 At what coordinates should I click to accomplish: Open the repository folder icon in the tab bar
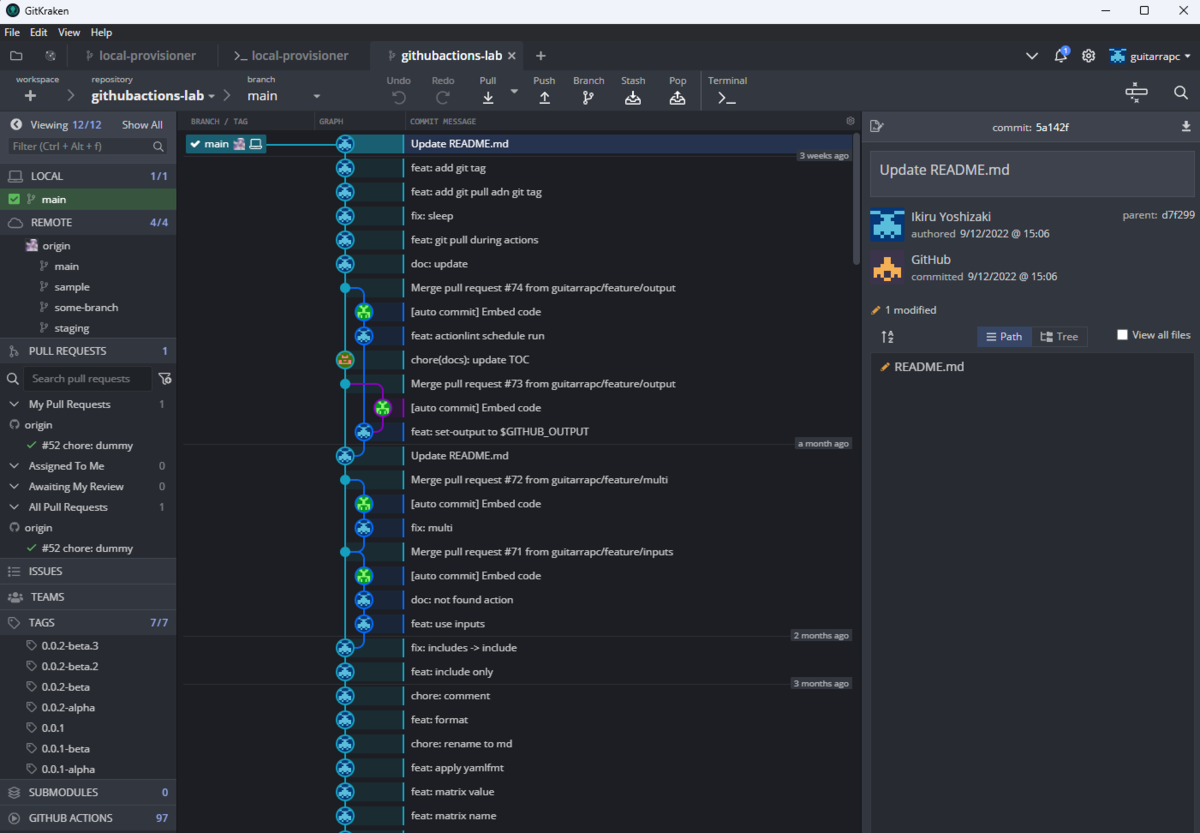(x=16, y=56)
